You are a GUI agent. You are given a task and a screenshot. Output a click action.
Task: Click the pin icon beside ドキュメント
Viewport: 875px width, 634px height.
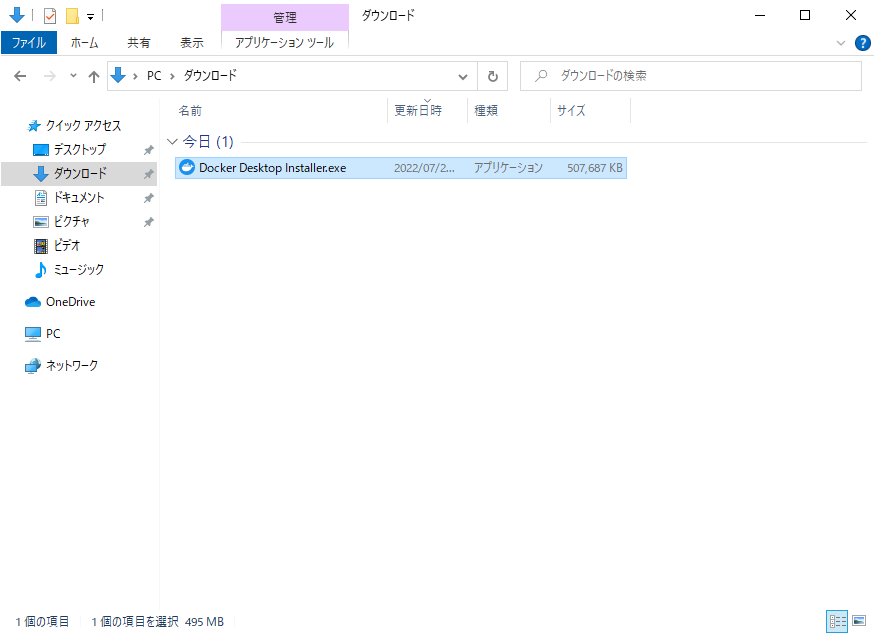tap(148, 198)
